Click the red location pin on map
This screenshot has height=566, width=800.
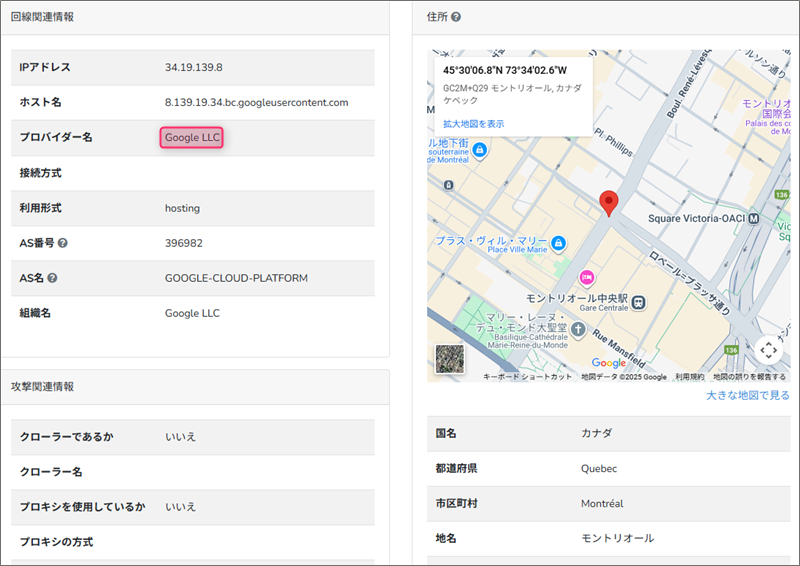(609, 203)
